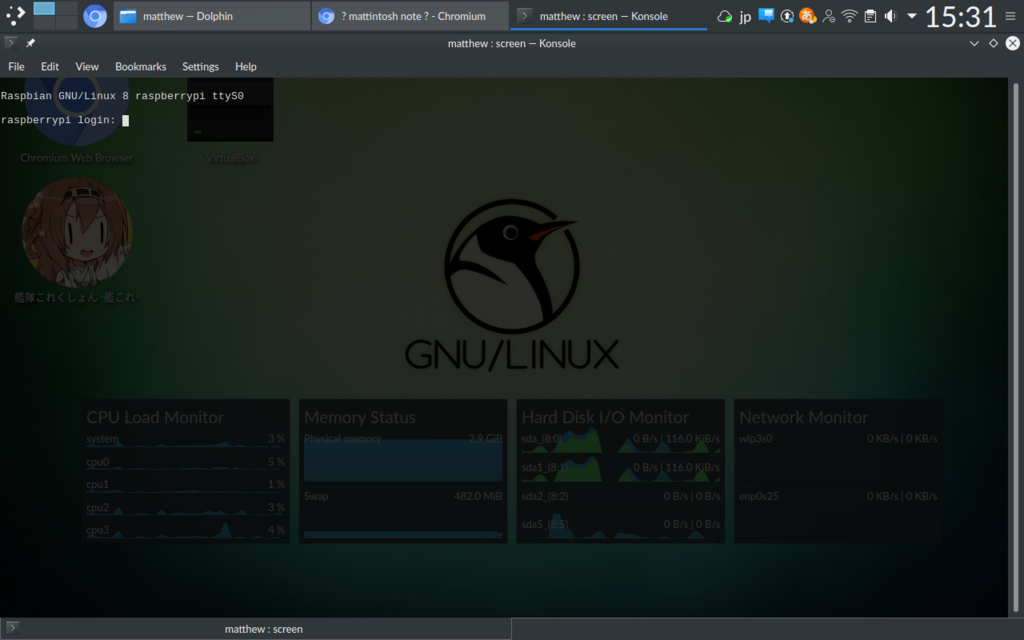Select the highlighted active desktop in the pager
The height and width of the screenshot is (640, 1024).
44,8
